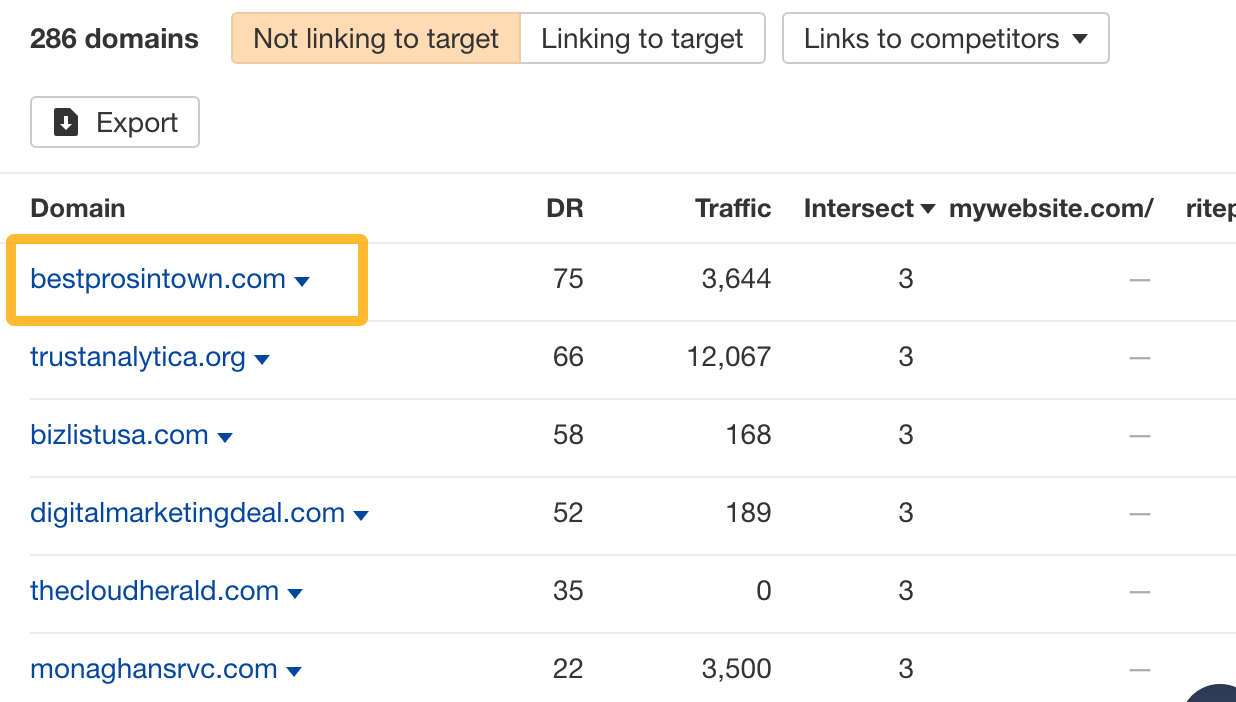Open the digitalmarketingdeal.com link
1236x702 pixels.
pyautogui.click(x=188, y=513)
